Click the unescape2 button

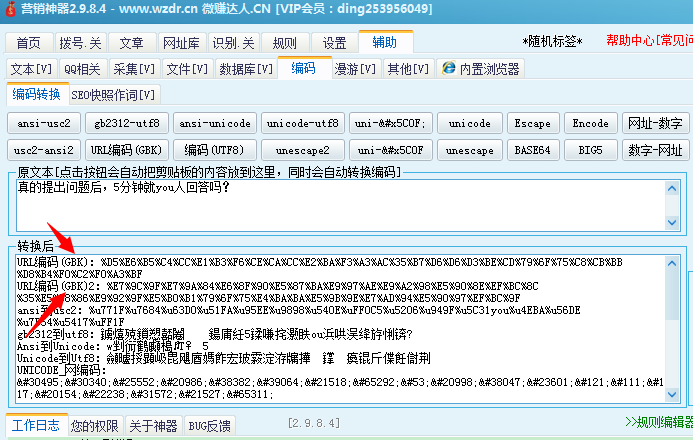click(x=303, y=150)
